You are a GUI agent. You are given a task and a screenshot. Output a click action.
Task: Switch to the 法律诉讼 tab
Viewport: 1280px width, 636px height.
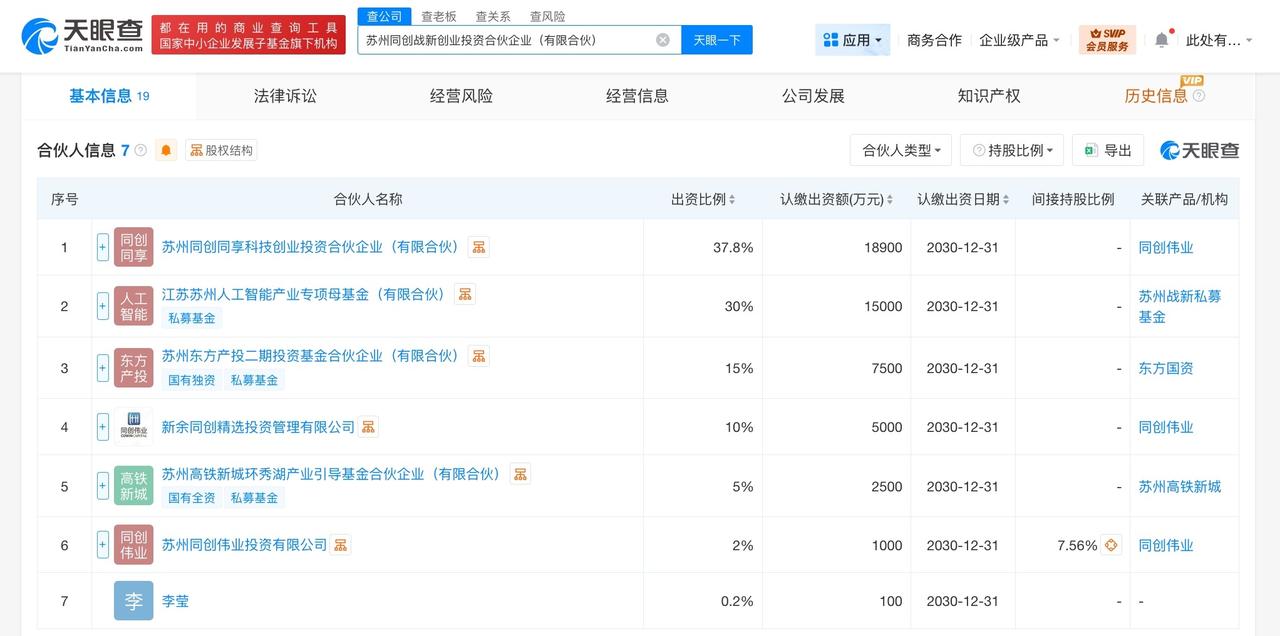click(285, 96)
